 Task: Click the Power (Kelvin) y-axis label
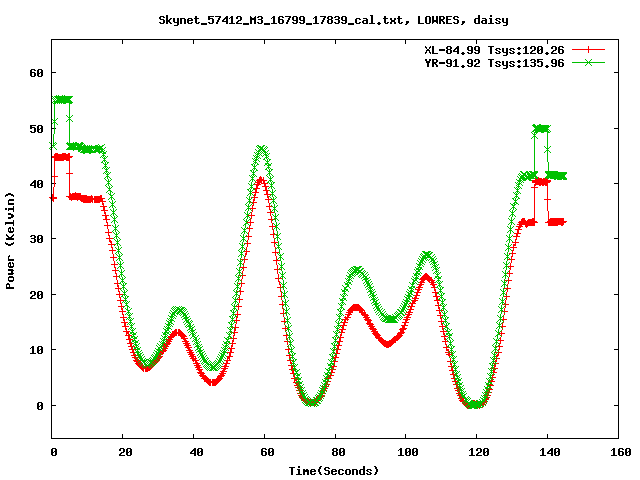point(10,241)
